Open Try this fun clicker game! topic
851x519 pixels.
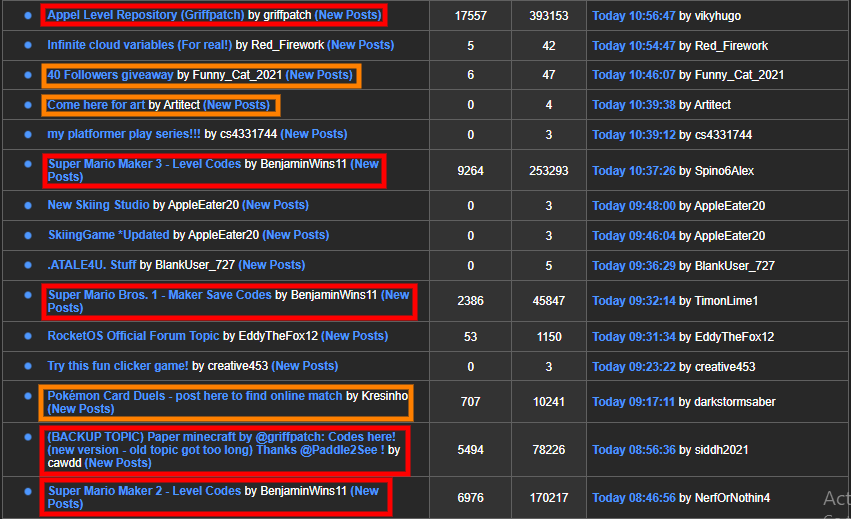(x=118, y=366)
